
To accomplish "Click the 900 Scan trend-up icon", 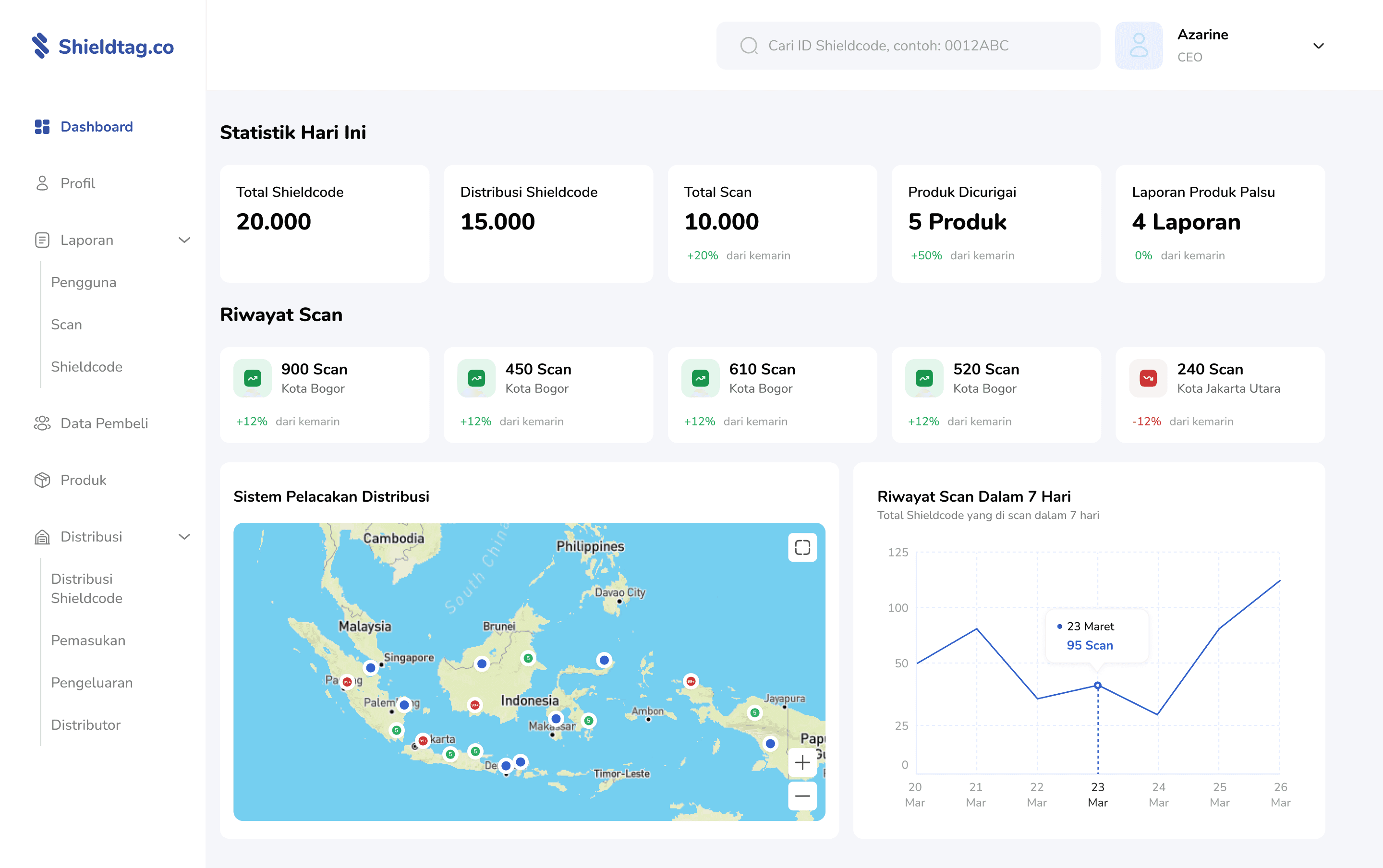I will [253, 378].
